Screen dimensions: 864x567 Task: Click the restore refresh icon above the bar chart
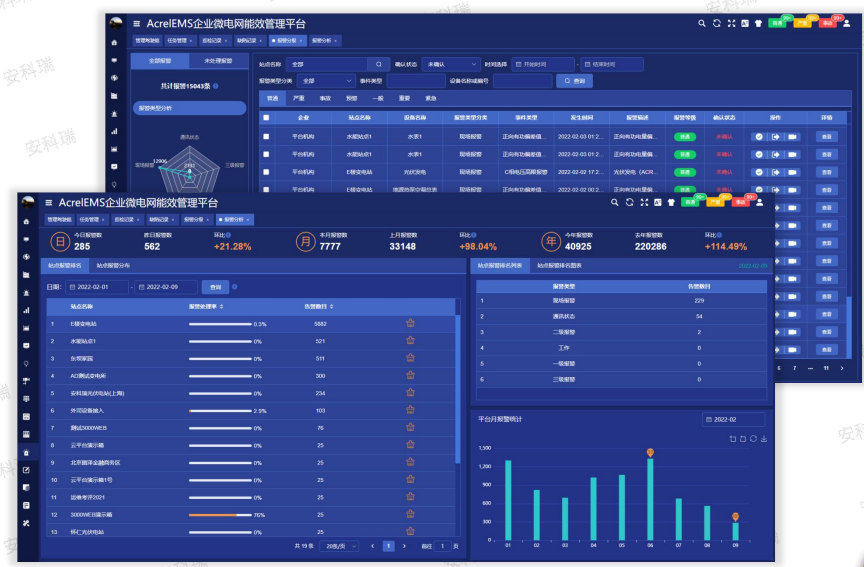[x=753, y=439]
